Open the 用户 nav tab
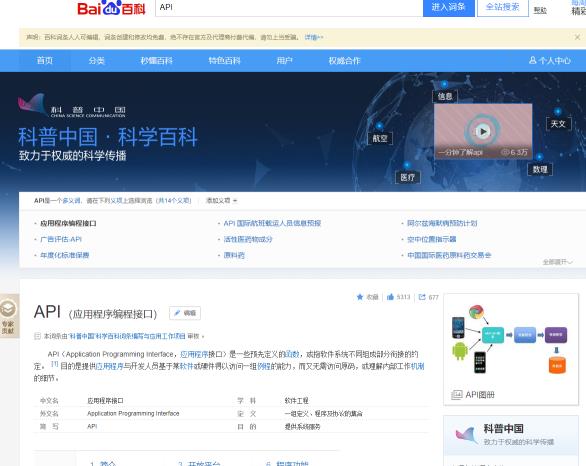 click(284, 61)
